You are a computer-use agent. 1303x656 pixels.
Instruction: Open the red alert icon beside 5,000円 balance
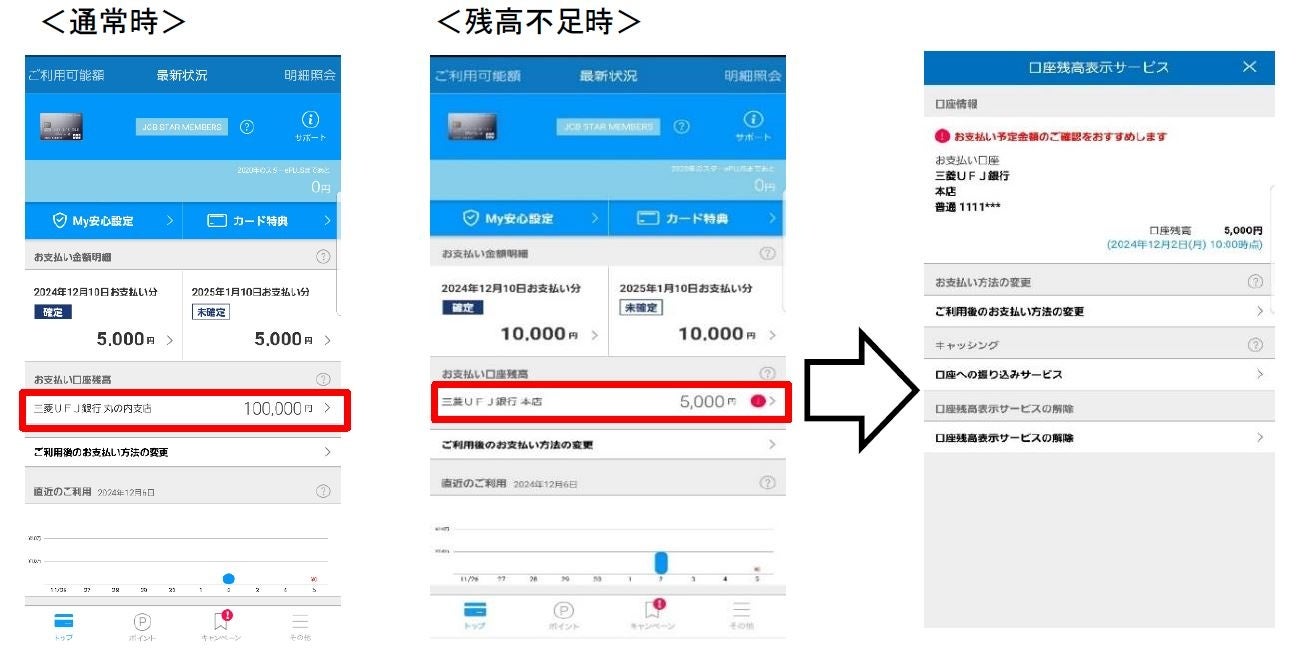pos(757,401)
